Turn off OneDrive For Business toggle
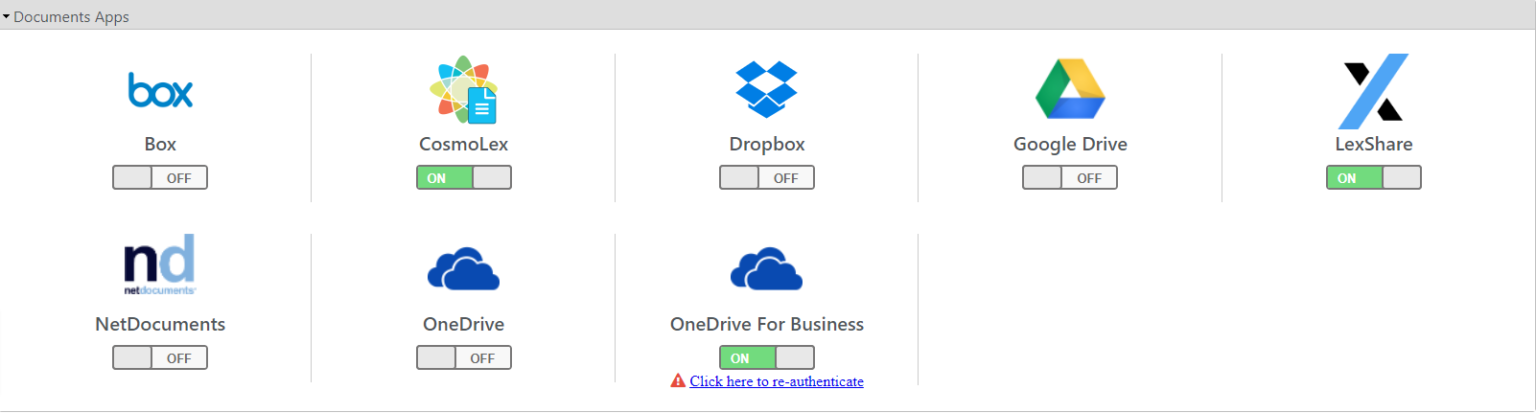Image resolution: width=1536 pixels, height=413 pixels. coord(766,358)
